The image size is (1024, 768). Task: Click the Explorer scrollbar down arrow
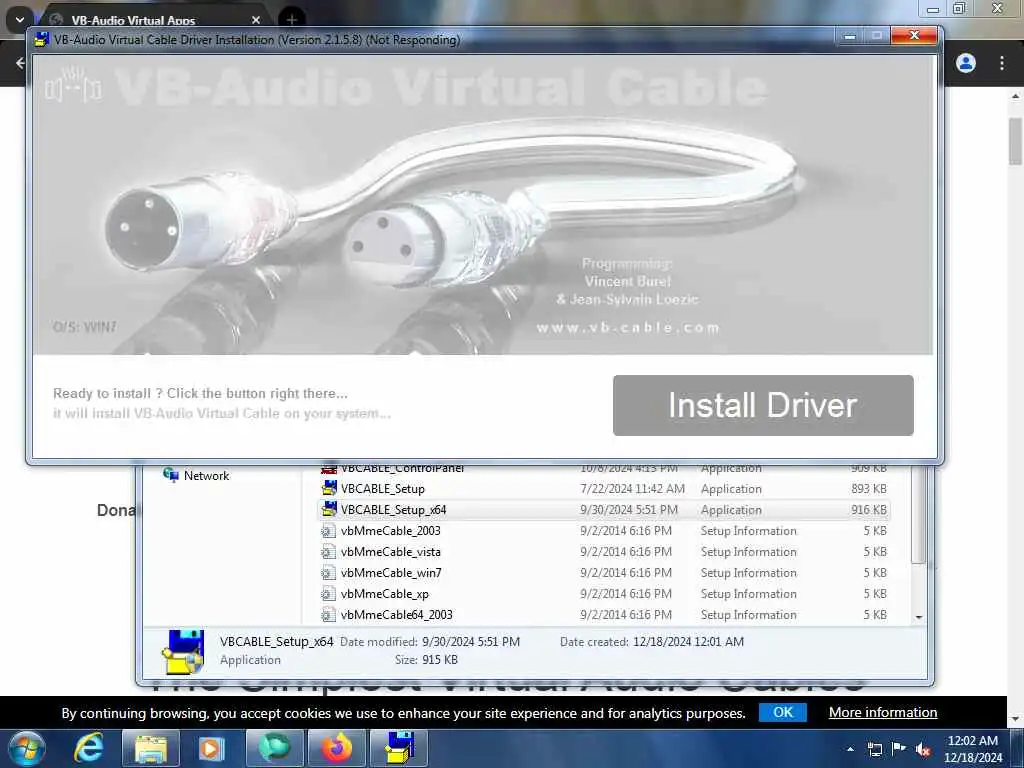coord(919,616)
